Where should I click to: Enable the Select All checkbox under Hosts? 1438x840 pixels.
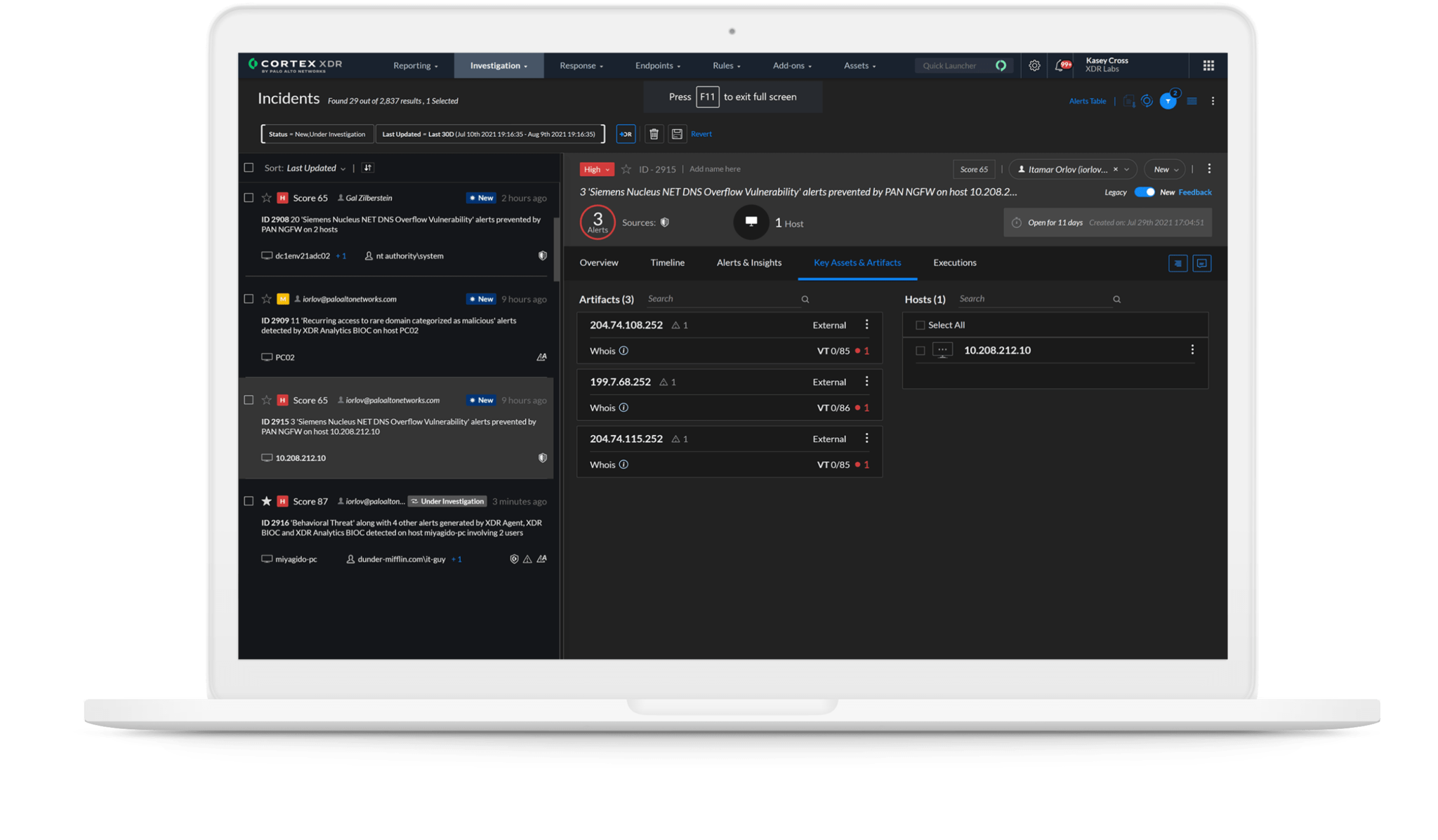[x=920, y=324]
